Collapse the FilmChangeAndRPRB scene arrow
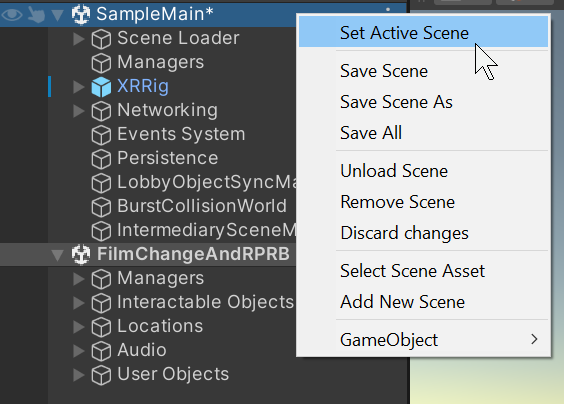 58,255
